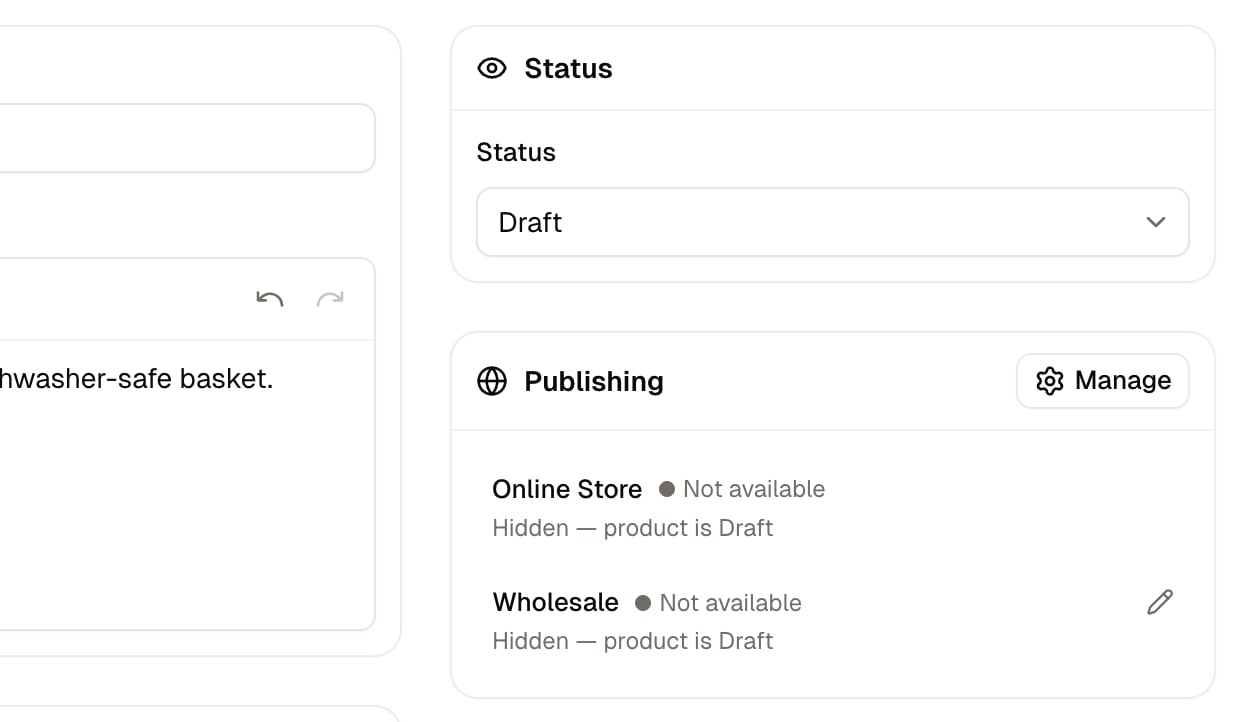Click the pencil edit icon for Wholesale
Screen dimensions: 1252x722
coord(1160,602)
